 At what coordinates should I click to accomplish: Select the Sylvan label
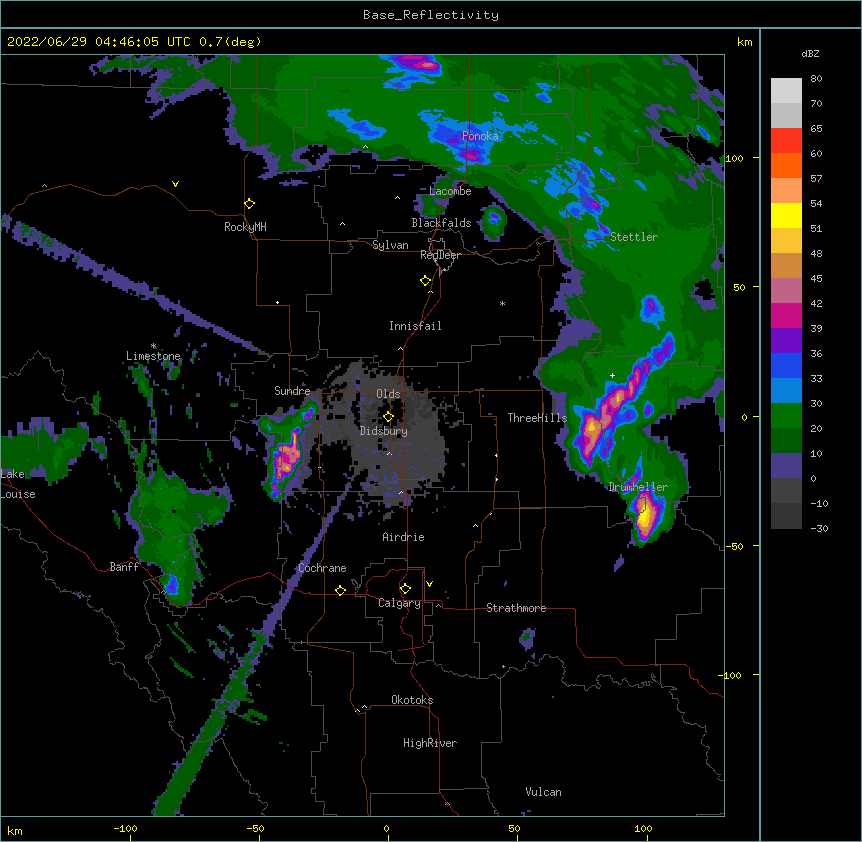tap(390, 245)
